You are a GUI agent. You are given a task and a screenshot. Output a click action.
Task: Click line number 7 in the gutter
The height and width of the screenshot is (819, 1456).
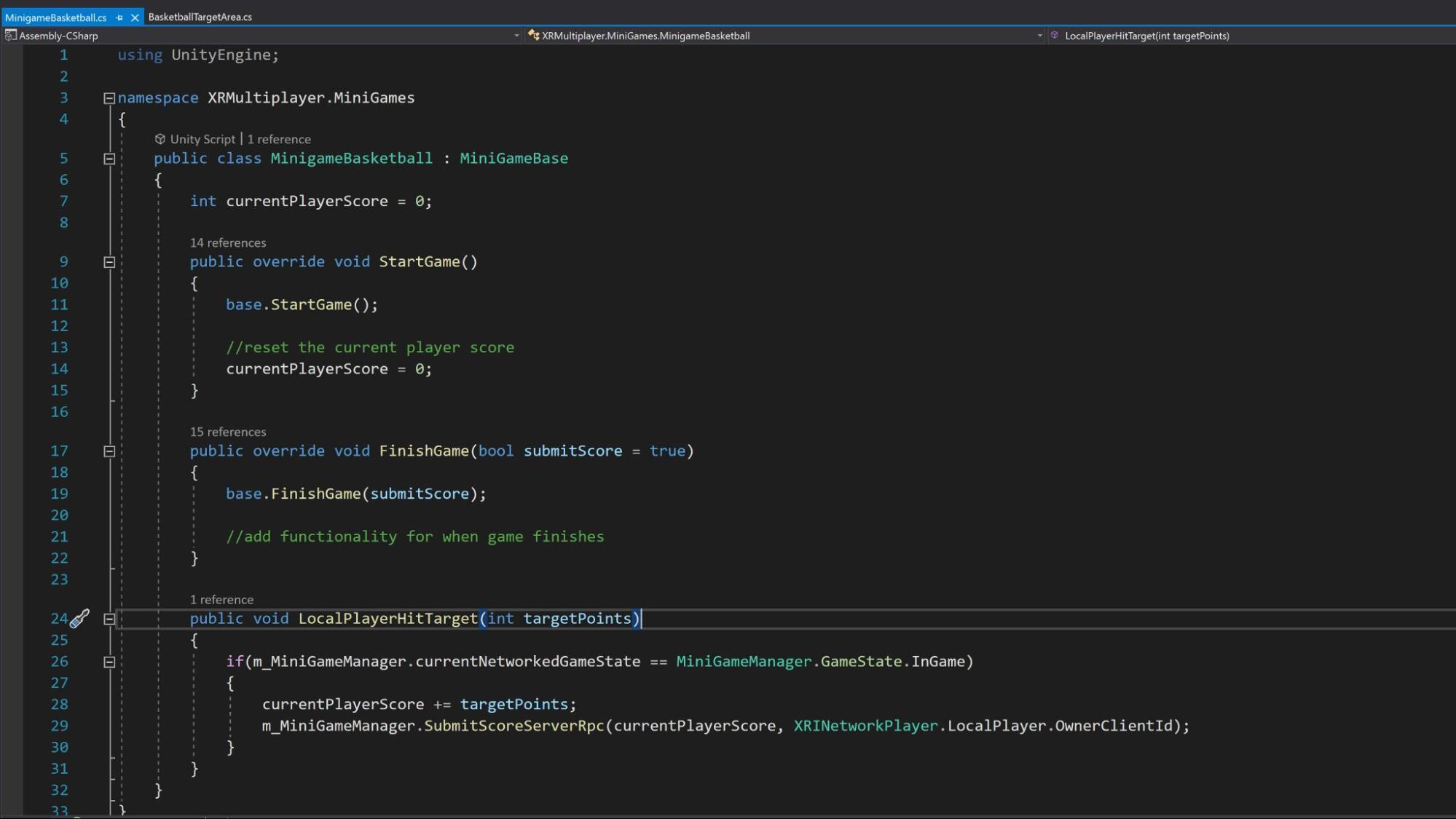click(64, 201)
